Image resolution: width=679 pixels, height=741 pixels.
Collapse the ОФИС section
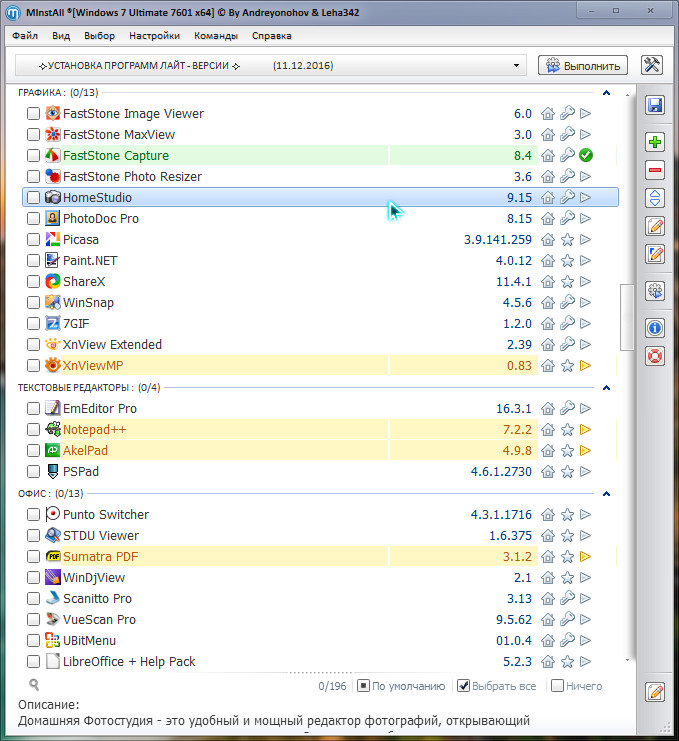(x=607, y=493)
